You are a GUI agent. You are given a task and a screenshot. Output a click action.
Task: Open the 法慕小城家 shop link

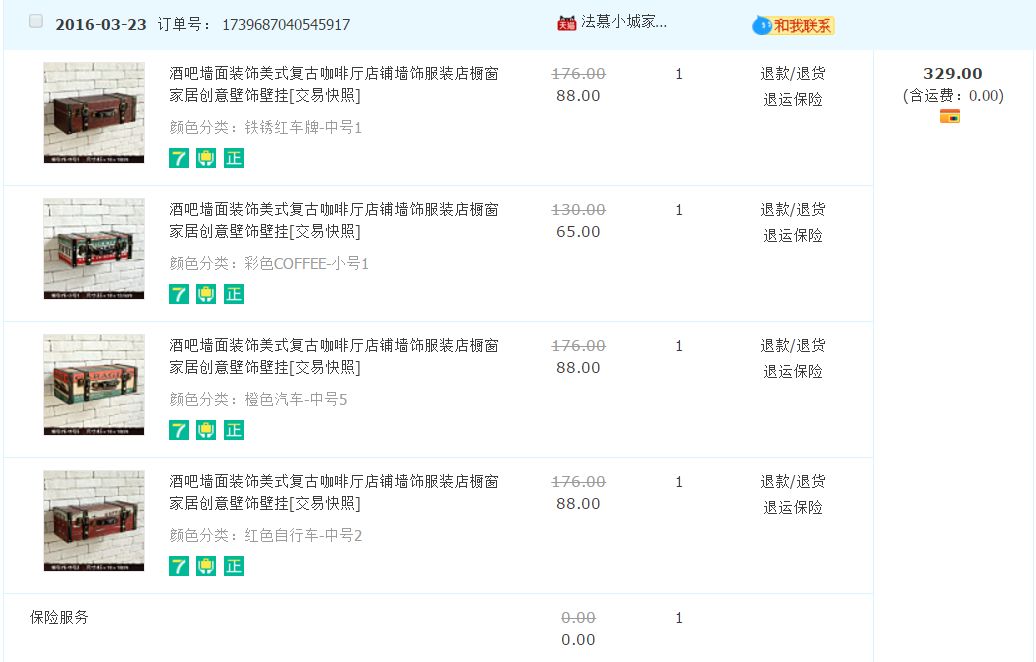pyautogui.click(x=624, y=22)
